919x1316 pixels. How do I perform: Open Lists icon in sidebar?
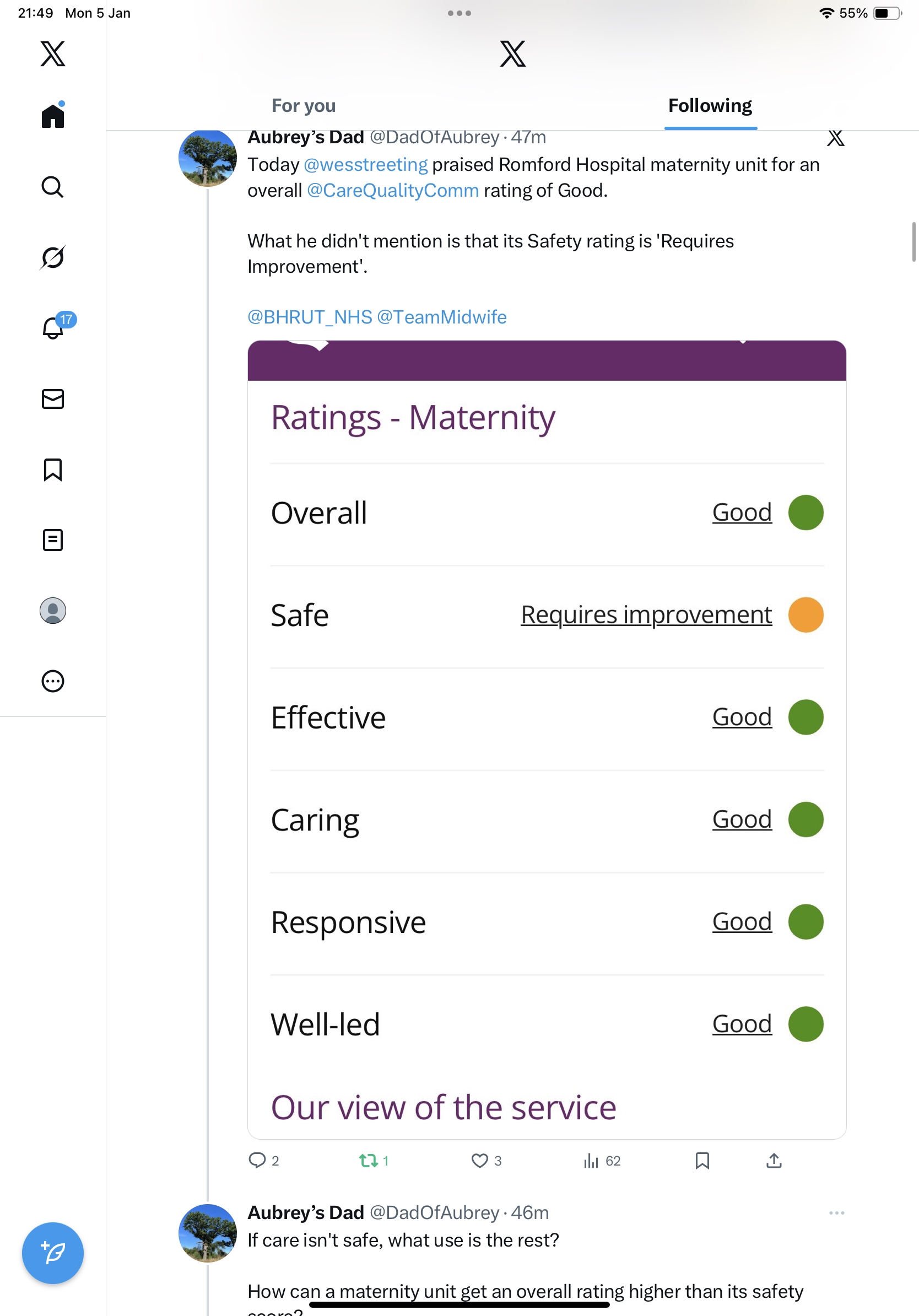pos(53,540)
